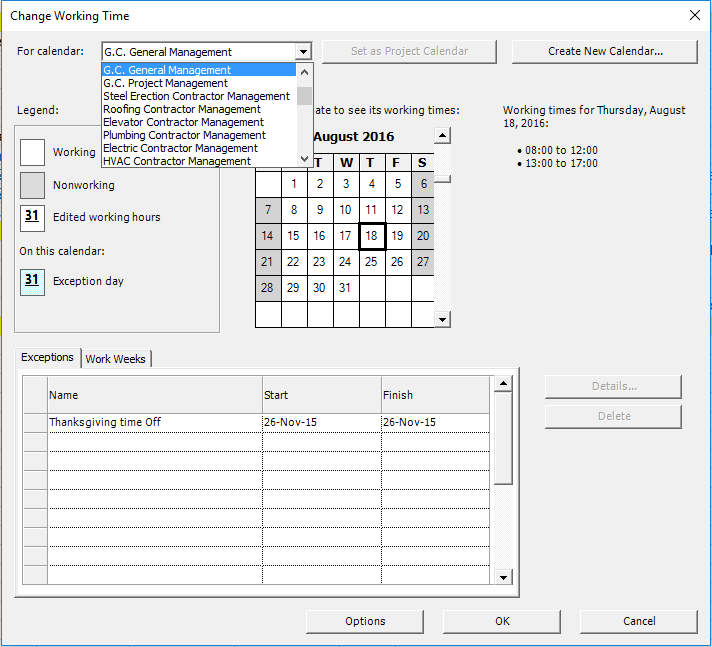Select nonworking Saturday August 13
This screenshot has width=712, height=647.
tap(423, 210)
